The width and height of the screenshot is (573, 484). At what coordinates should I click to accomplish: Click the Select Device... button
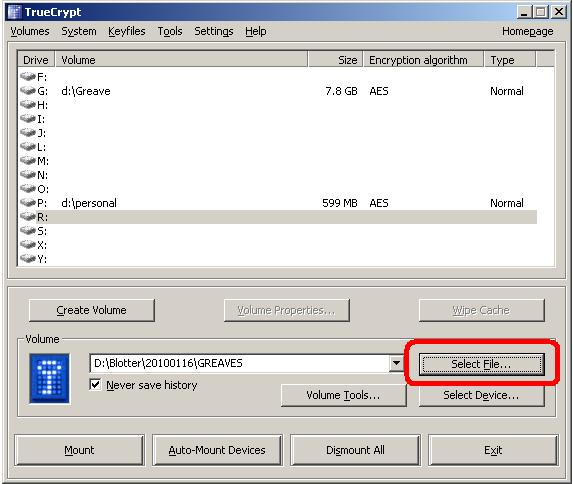(482, 395)
